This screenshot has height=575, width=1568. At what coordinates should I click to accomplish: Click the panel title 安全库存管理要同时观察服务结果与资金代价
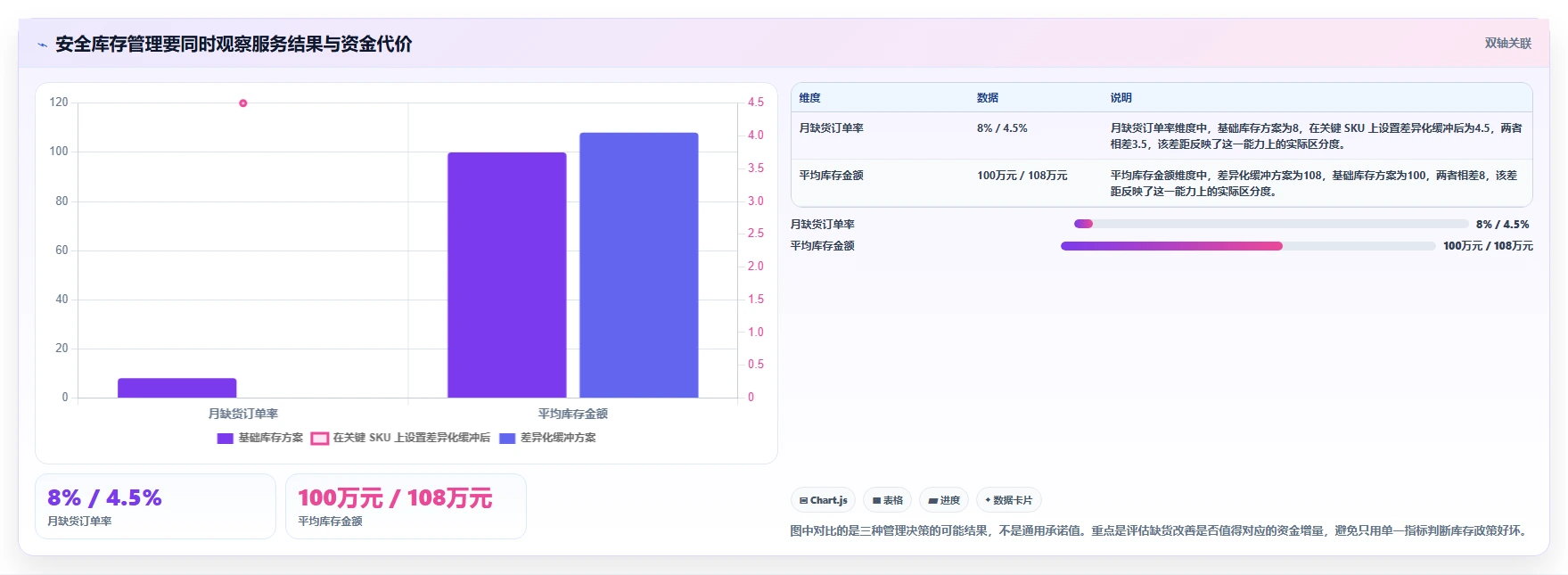[x=234, y=45]
